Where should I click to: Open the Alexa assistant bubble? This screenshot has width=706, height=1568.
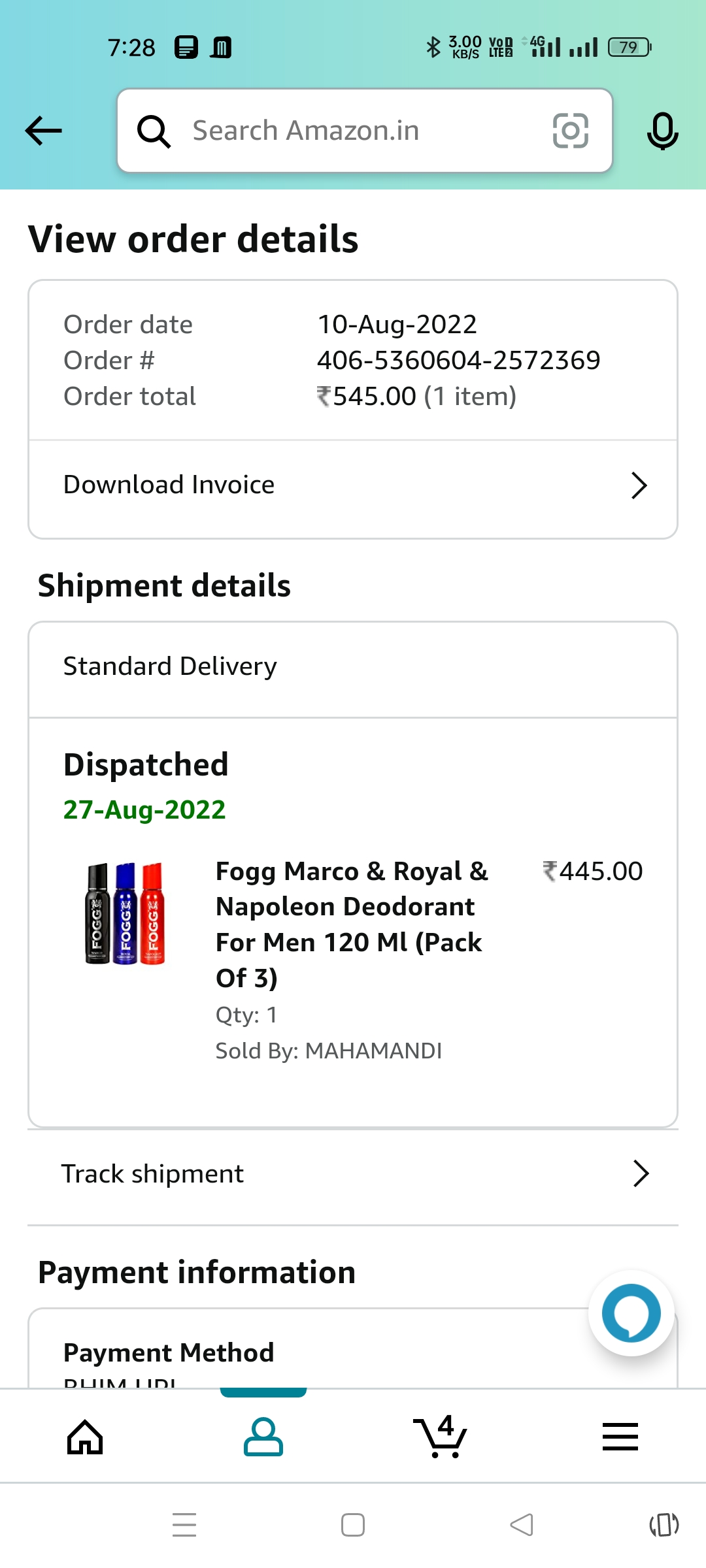631,1313
